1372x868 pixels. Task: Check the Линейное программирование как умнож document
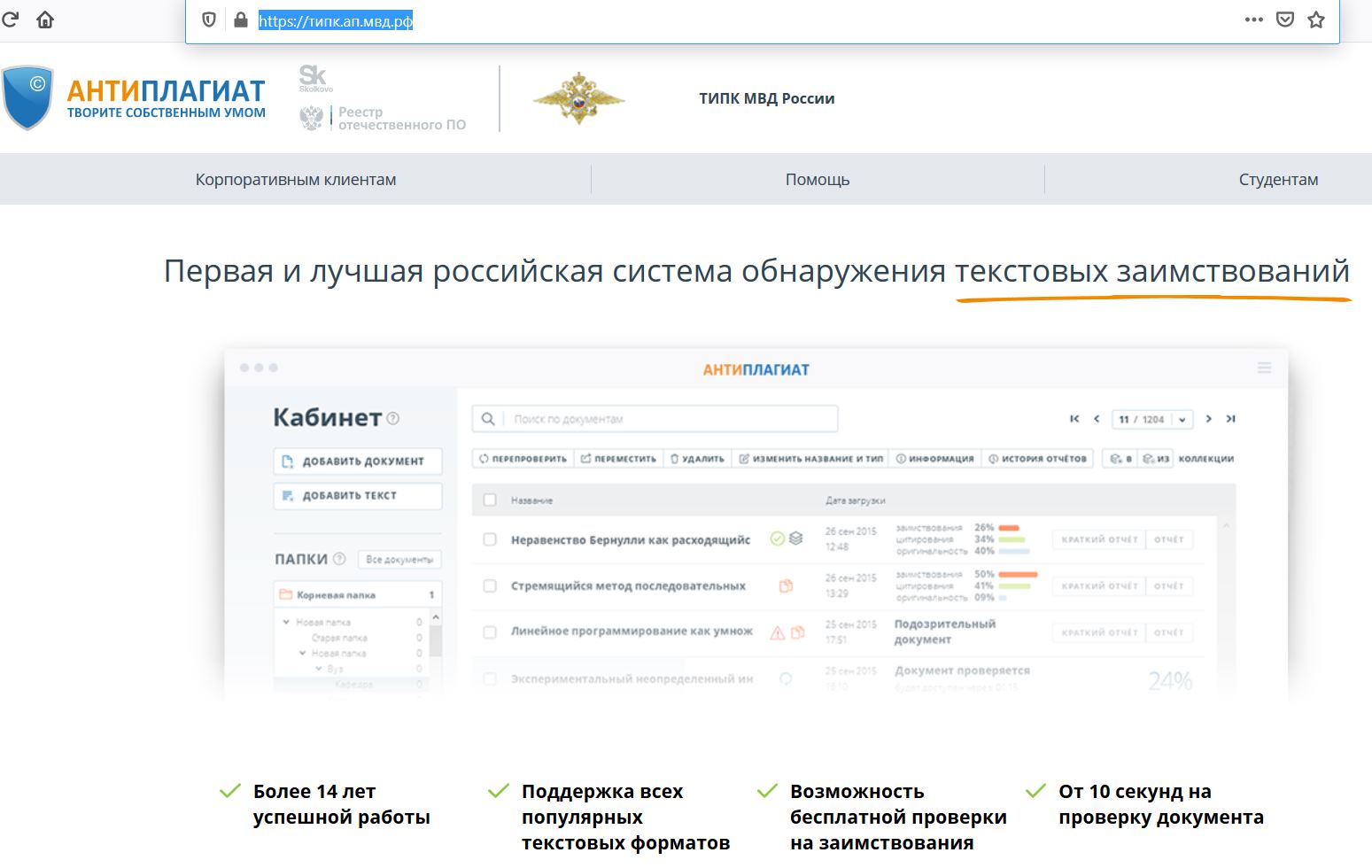[x=490, y=632]
